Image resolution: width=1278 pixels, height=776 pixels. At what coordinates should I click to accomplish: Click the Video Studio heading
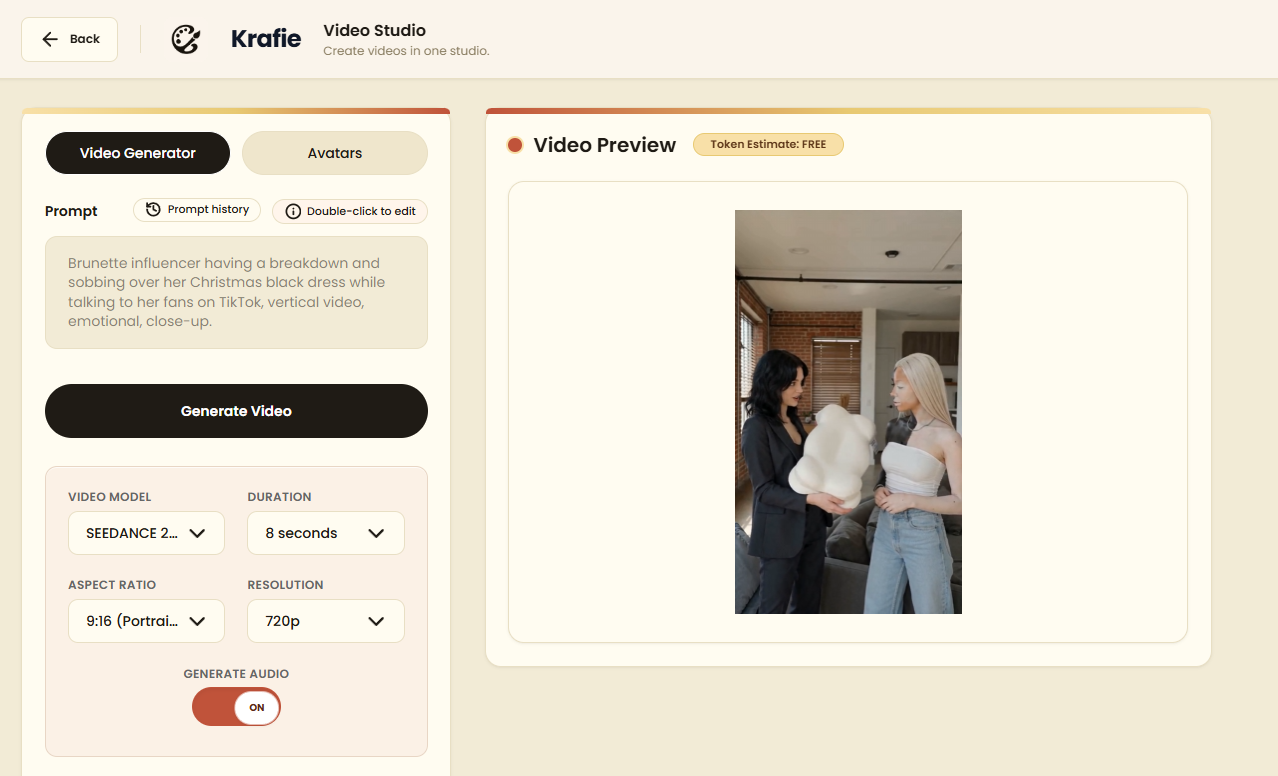tap(374, 30)
